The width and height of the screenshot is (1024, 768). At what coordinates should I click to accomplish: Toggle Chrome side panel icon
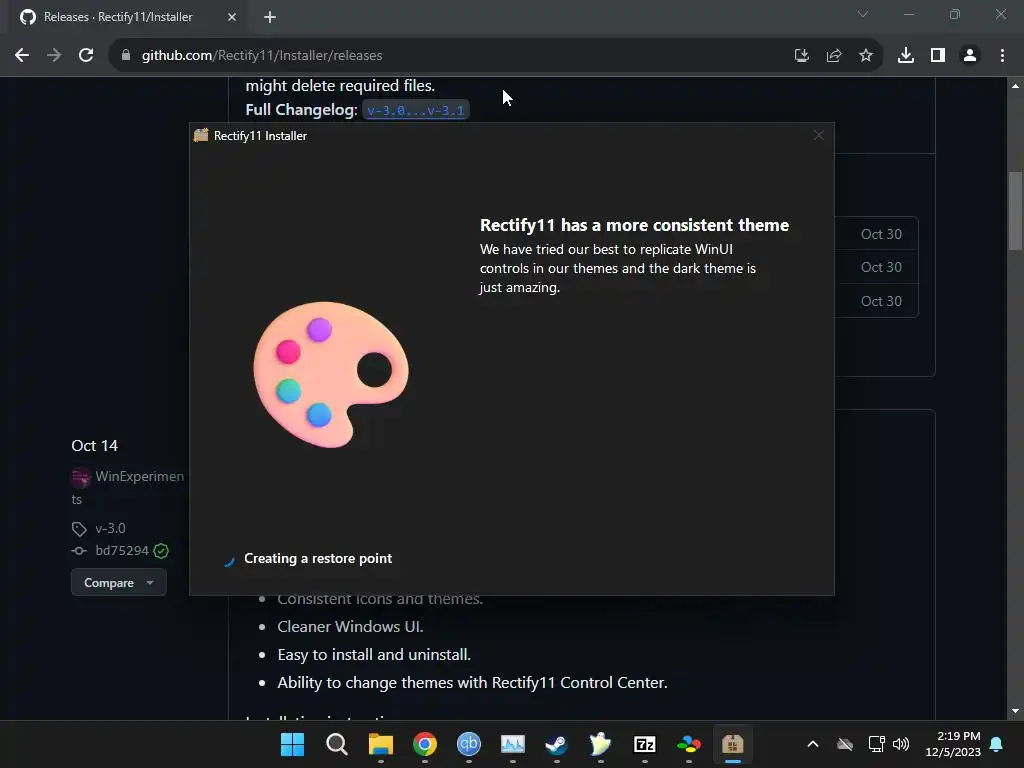pos(938,56)
